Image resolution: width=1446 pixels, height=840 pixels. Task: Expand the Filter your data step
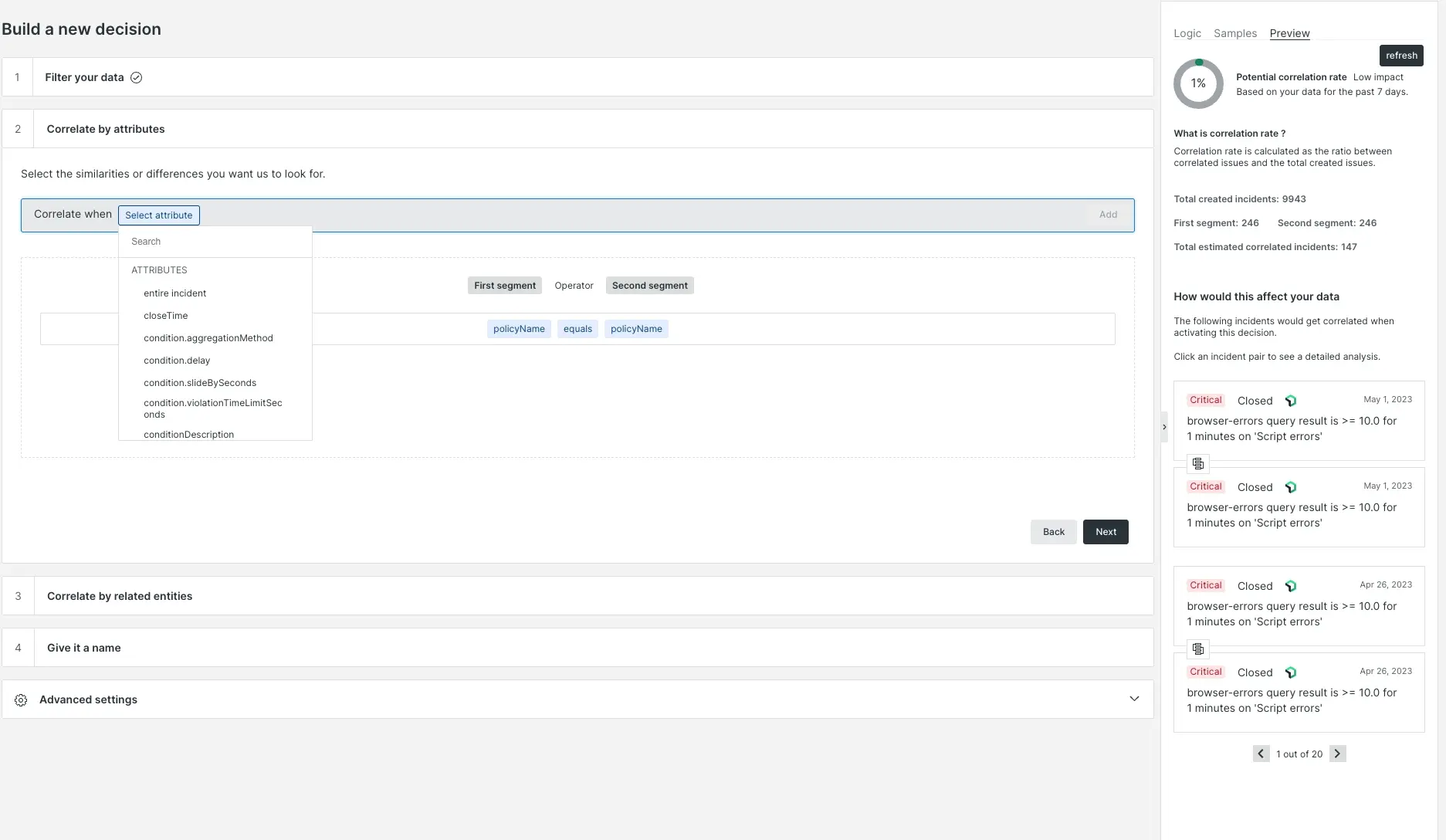click(x=577, y=77)
